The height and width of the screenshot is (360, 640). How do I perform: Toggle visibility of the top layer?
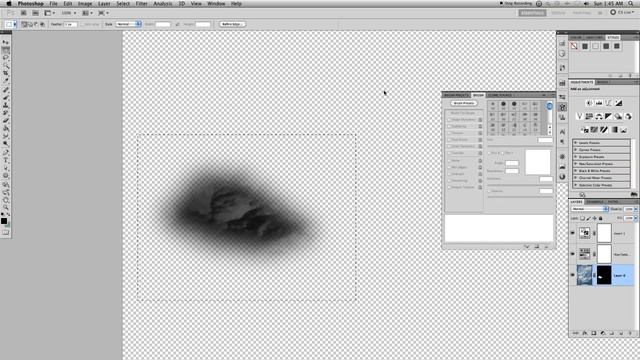tap(572, 233)
